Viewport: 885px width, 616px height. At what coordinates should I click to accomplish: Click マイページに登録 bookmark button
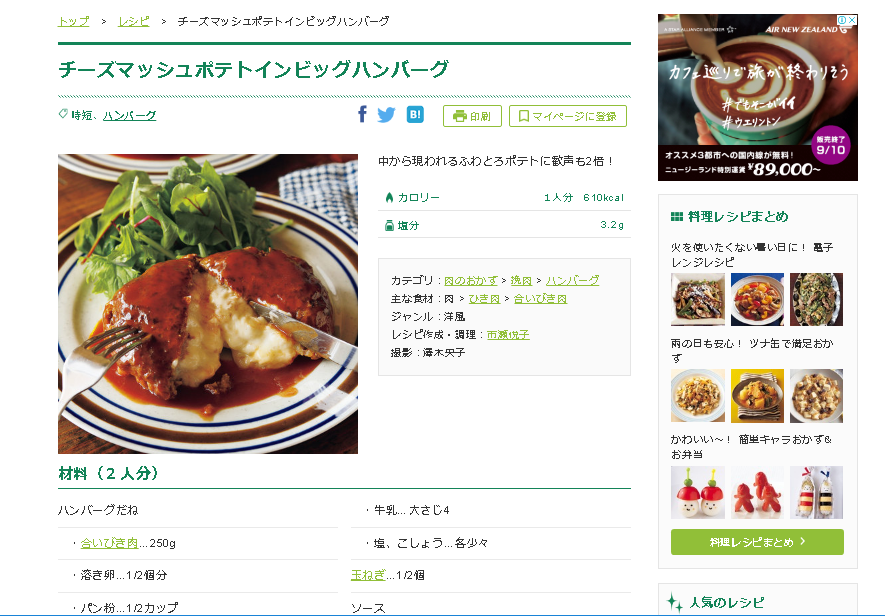[568, 116]
